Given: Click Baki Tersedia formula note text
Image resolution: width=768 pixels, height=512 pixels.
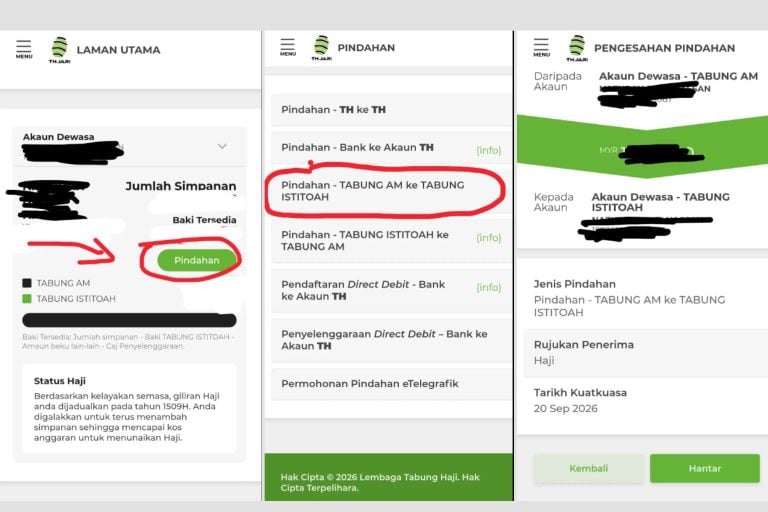Looking at the screenshot, I should click(127, 341).
